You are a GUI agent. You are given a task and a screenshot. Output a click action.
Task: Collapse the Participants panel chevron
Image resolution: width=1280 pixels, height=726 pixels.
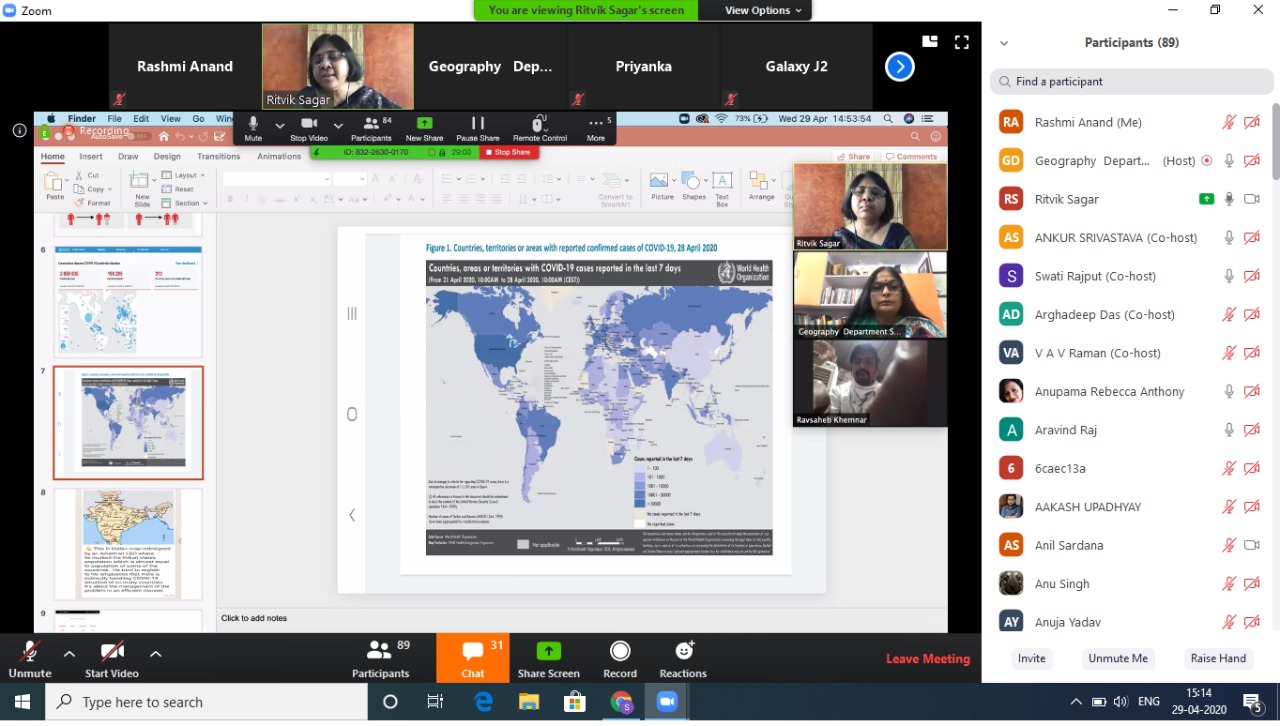pyautogui.click(x=1004, y=43)
